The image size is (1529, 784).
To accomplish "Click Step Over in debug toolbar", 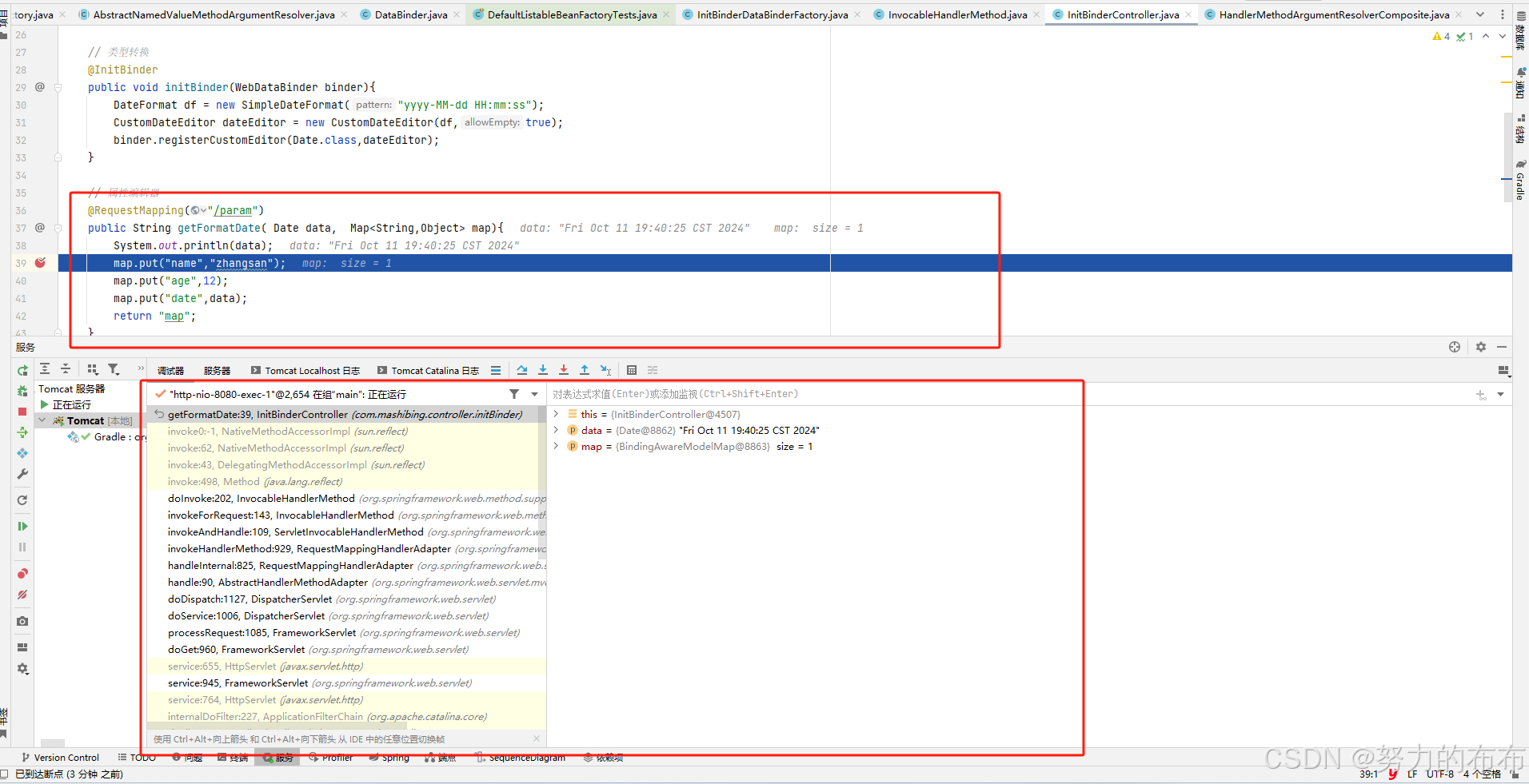I will click(x=522, y=370).
